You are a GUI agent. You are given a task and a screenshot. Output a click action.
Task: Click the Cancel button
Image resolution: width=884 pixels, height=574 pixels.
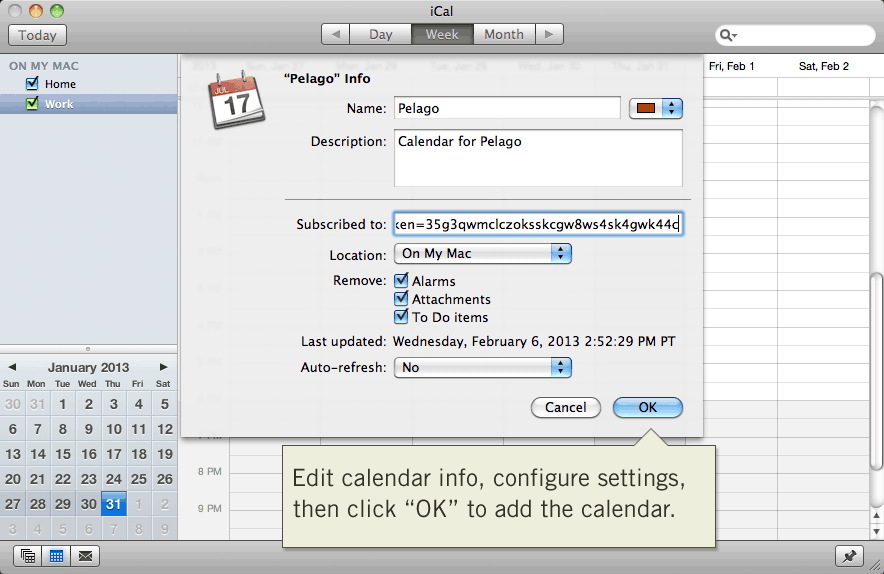[x=565, y=407]
